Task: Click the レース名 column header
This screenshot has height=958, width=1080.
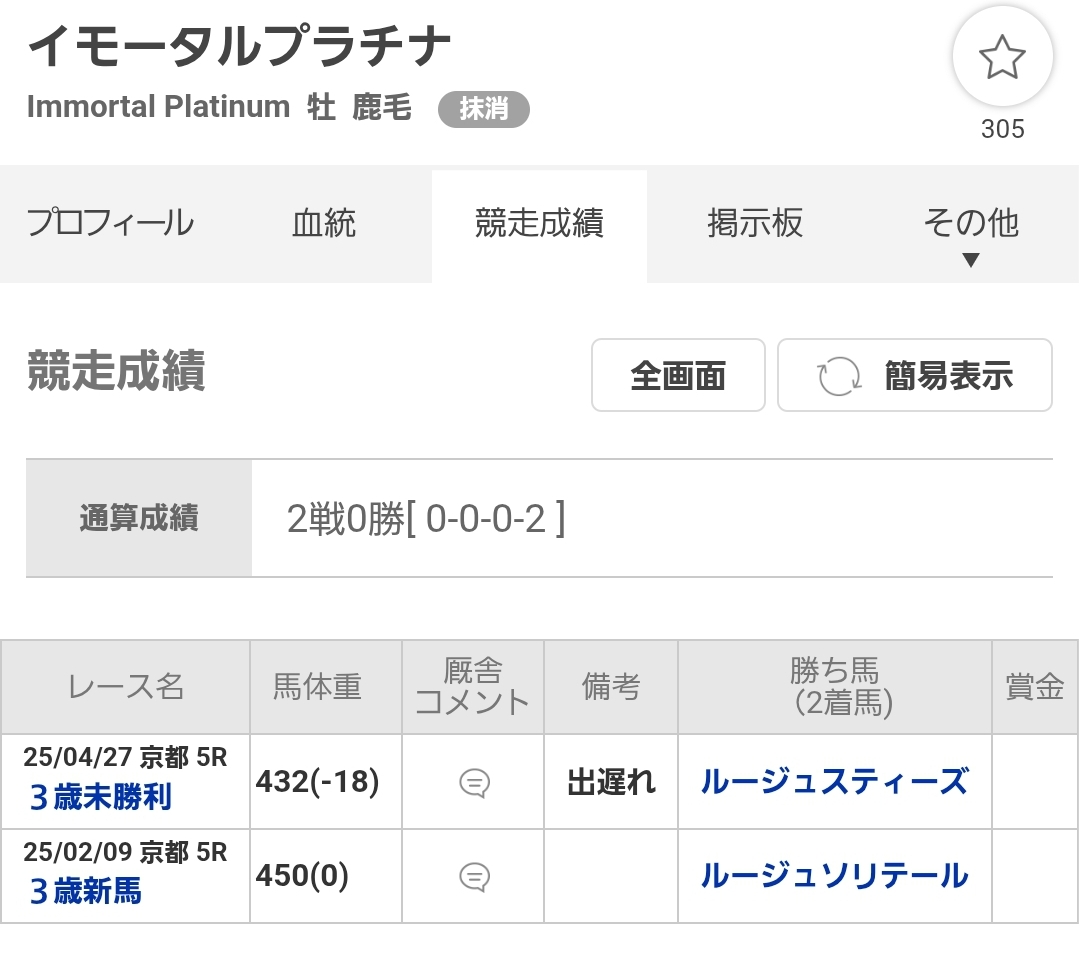Action: [x=125, y=687]
